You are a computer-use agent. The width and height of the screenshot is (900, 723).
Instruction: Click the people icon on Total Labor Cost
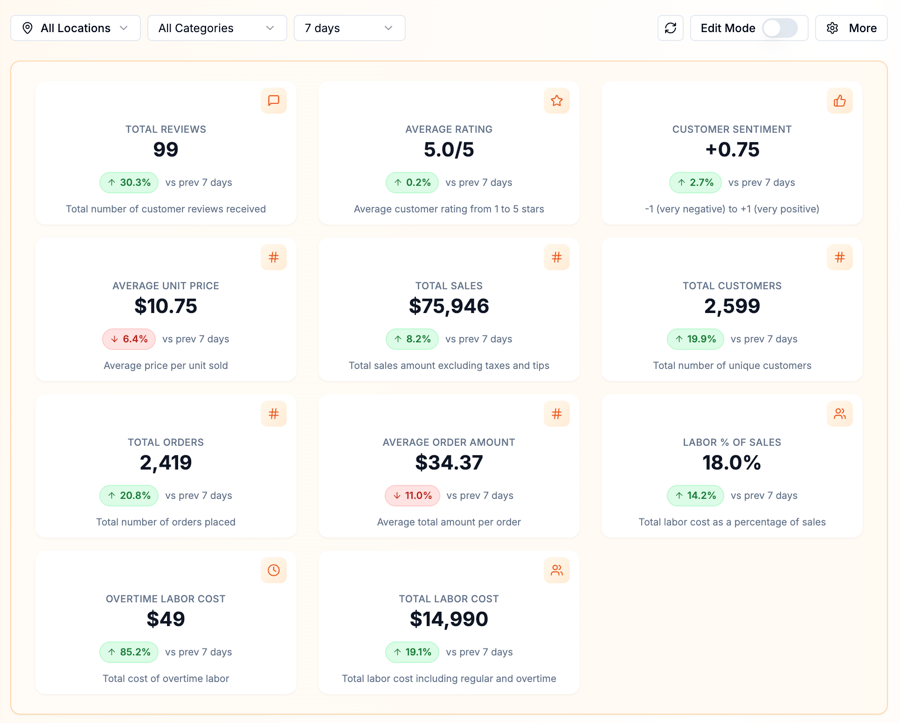click(x=557, y=571)
